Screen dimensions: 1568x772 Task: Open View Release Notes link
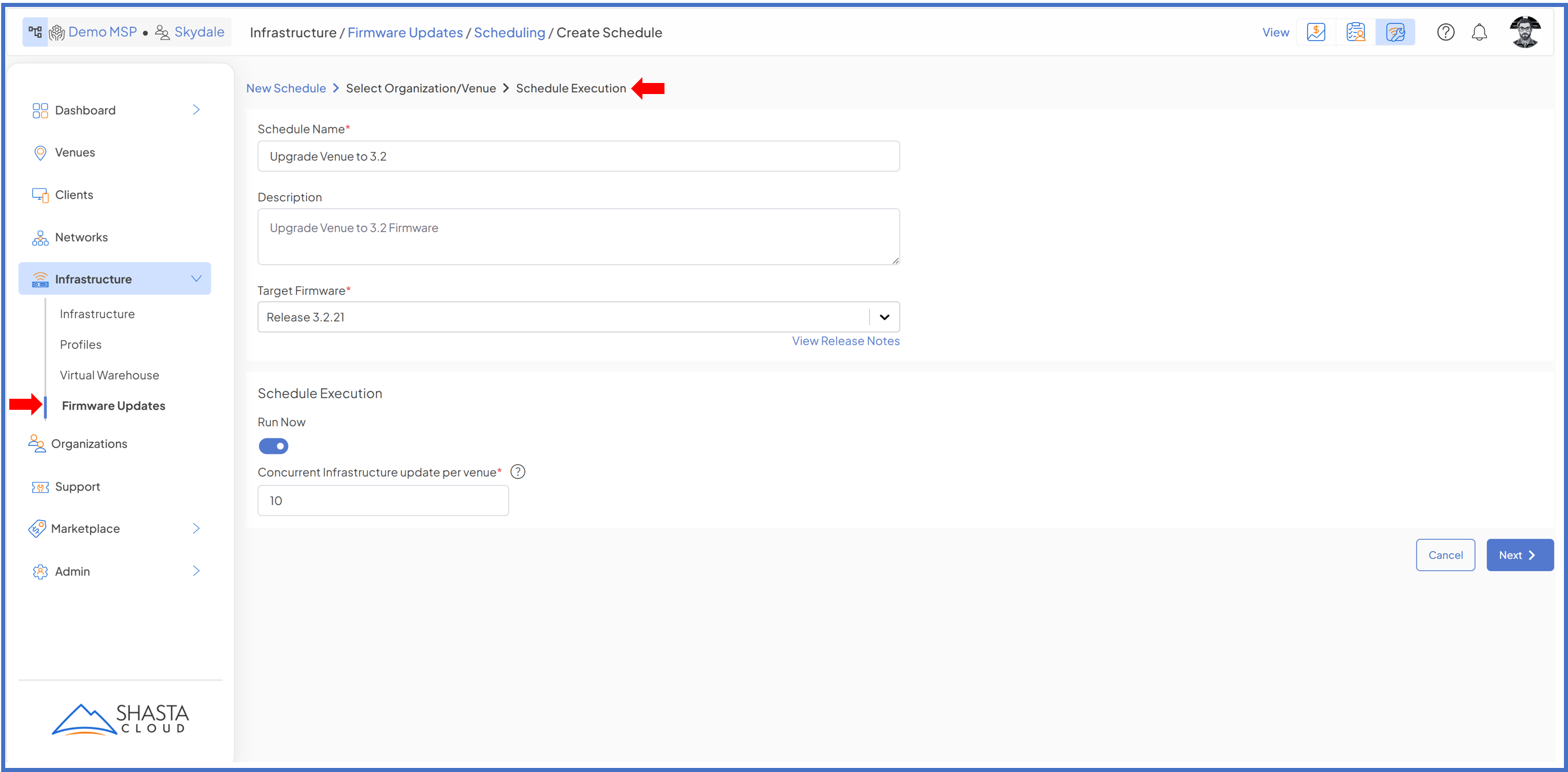click(x=845, y=341)
